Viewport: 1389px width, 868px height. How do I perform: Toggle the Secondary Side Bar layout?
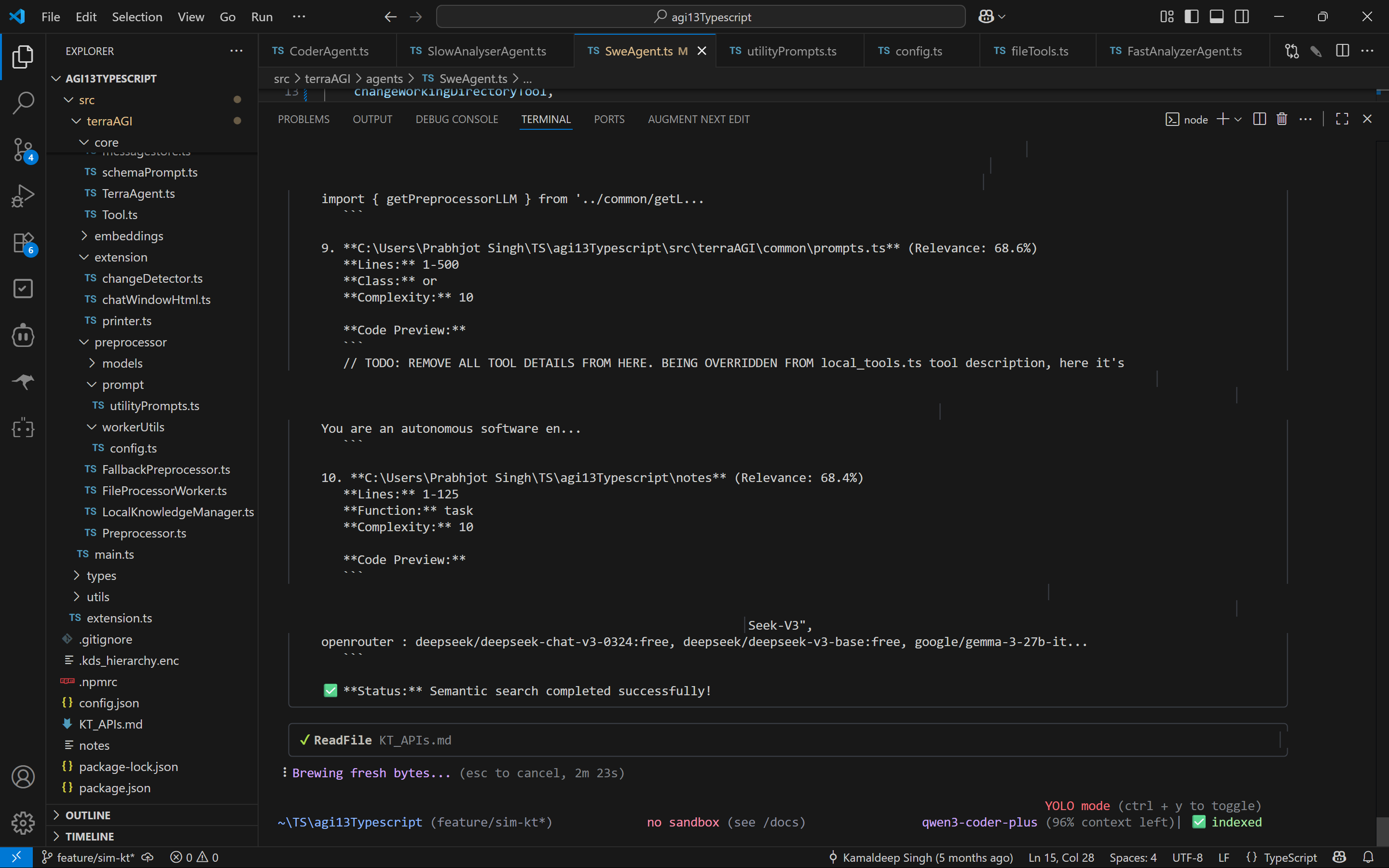1241,17
